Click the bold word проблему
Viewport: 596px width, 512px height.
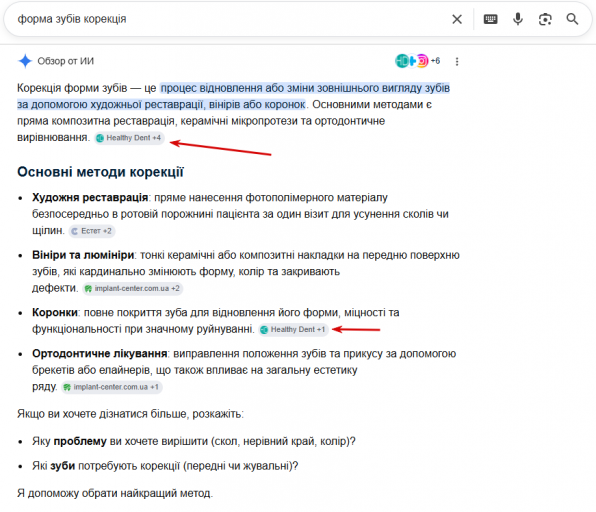point(80,442)
